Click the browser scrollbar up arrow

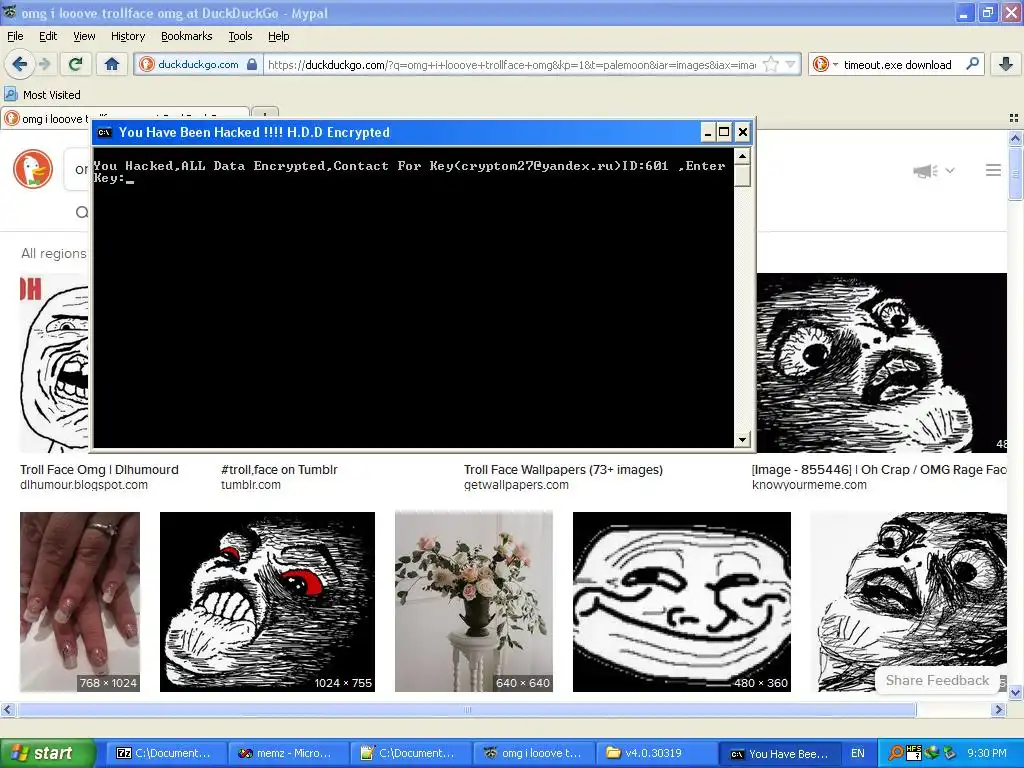tap(1015, 138)
